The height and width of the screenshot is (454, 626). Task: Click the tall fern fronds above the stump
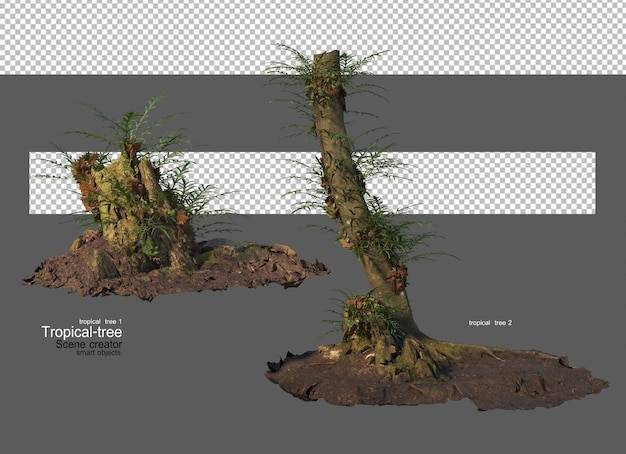132,122
